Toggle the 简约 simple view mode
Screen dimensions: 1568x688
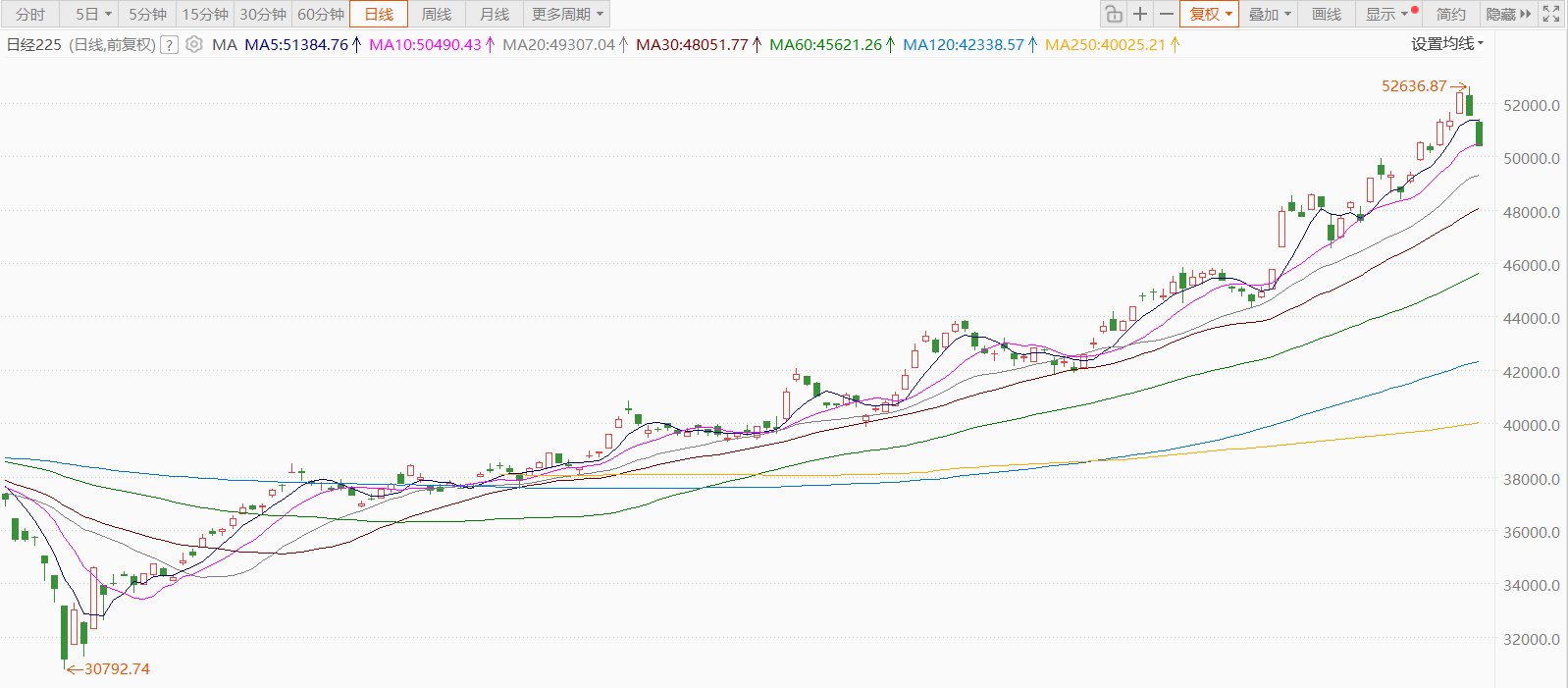click(x=1450, y=14)
